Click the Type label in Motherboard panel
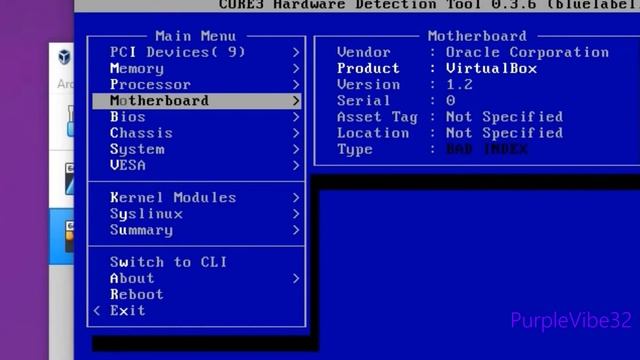640x360 pixels. 355,149
